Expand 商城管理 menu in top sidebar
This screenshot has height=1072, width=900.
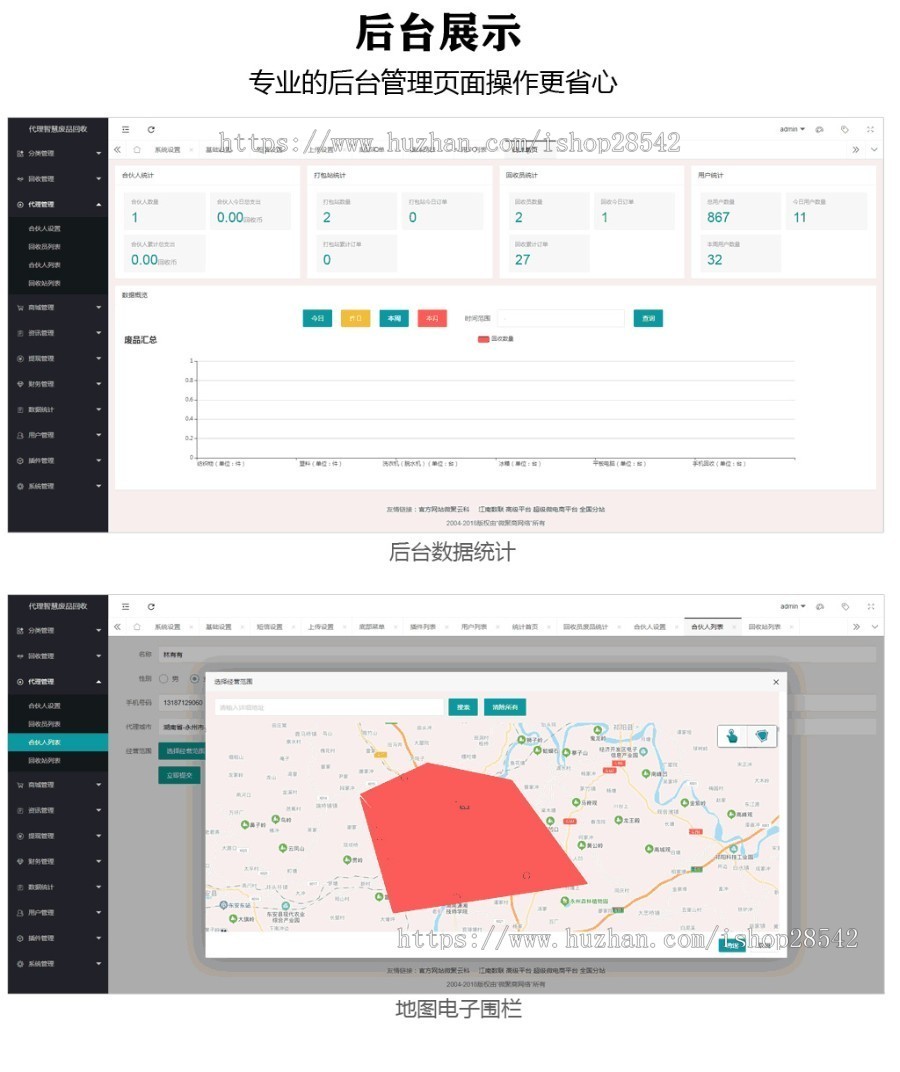(58, 307)
